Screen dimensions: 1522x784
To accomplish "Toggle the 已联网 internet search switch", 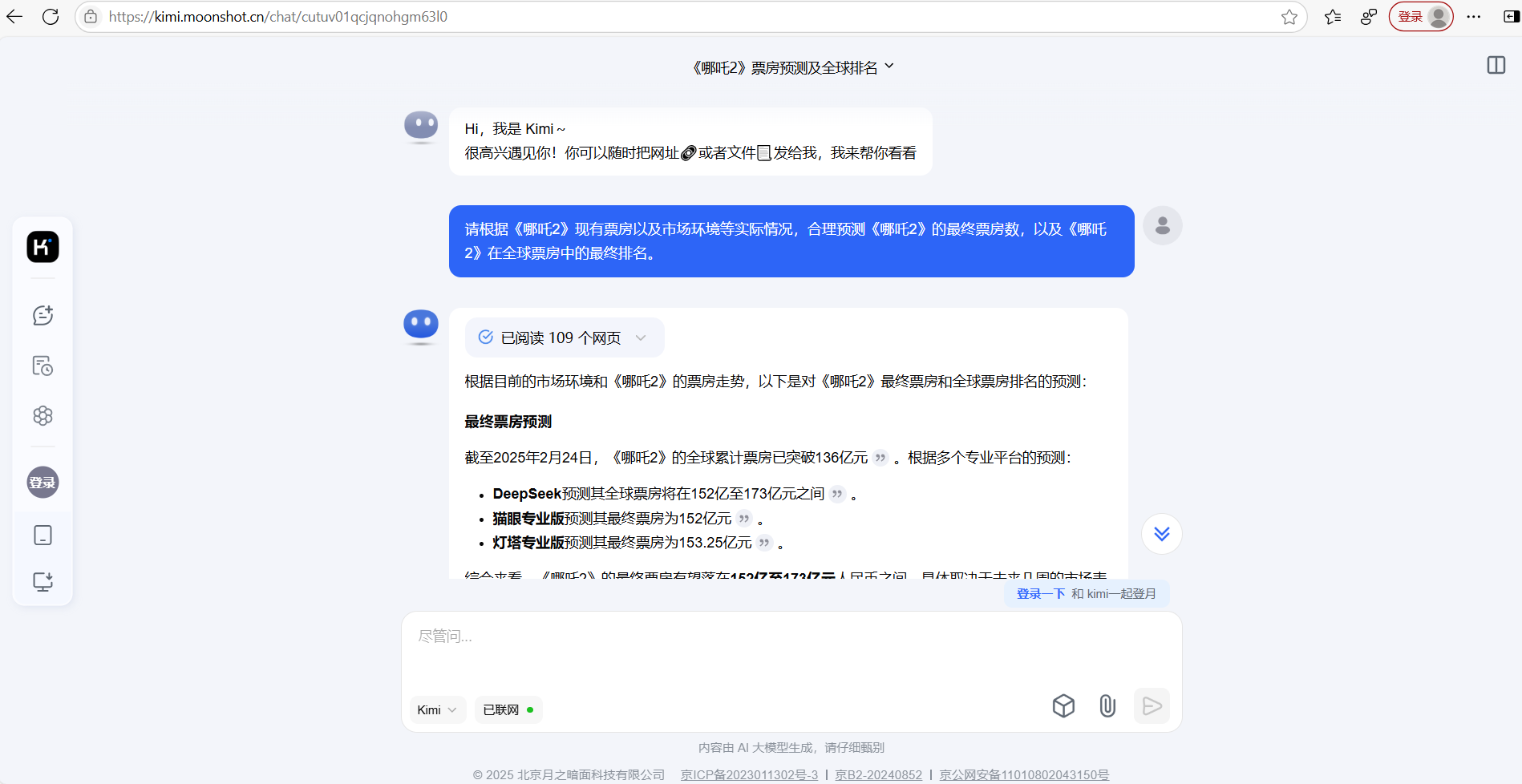I will tap(508, 710).
